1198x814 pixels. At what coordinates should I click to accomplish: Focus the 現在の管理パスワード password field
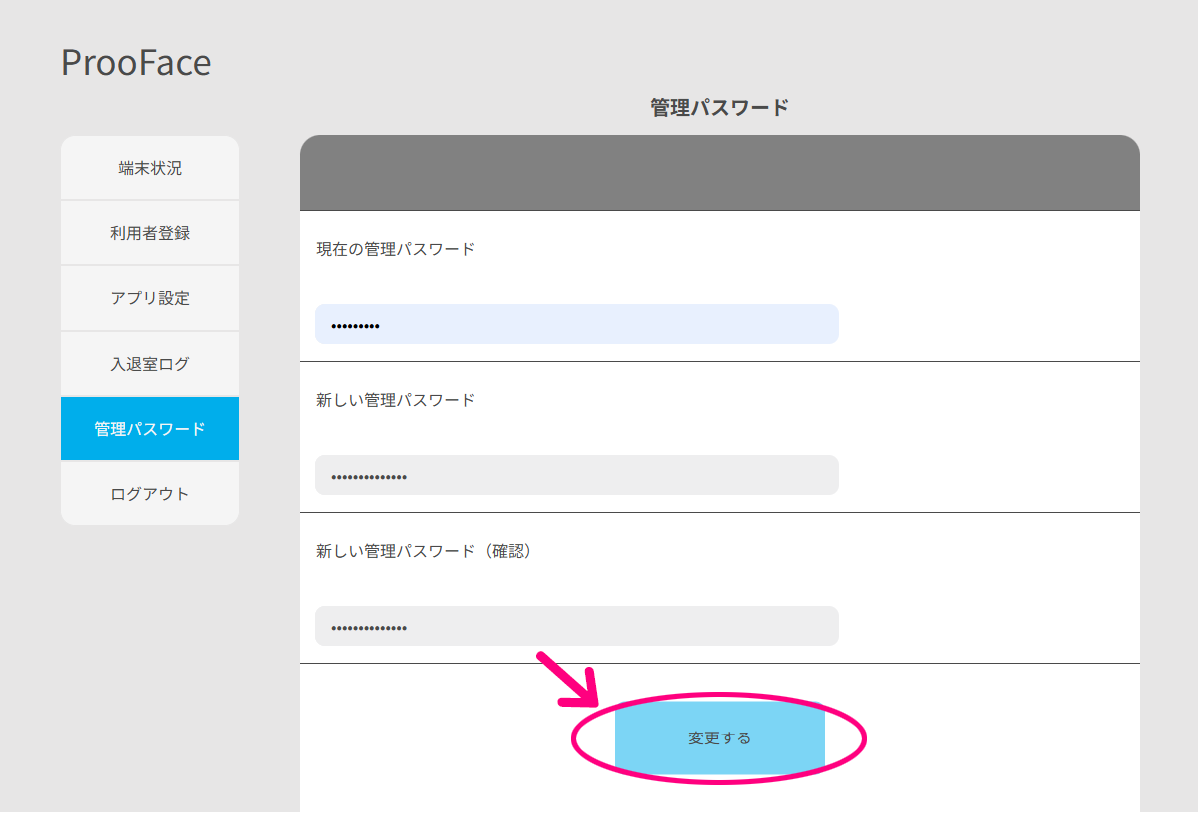(x=577, y=324)
